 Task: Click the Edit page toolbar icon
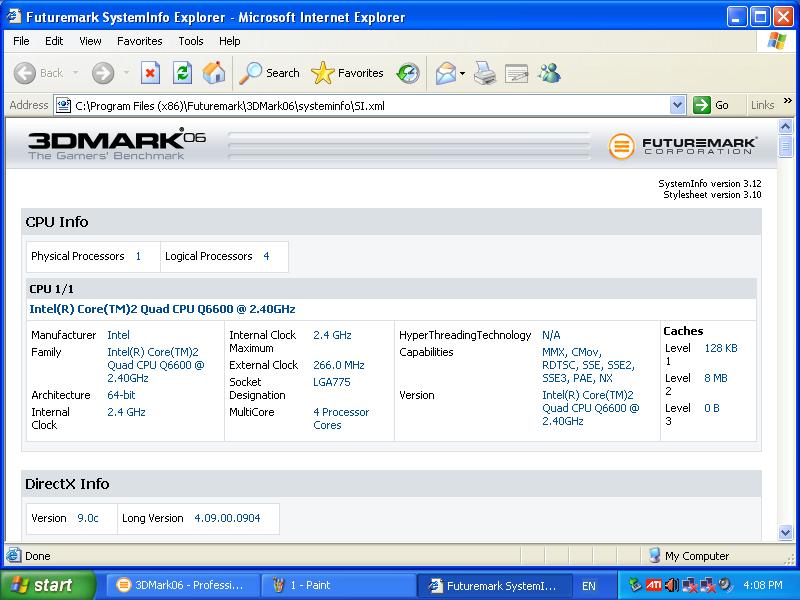516,73
